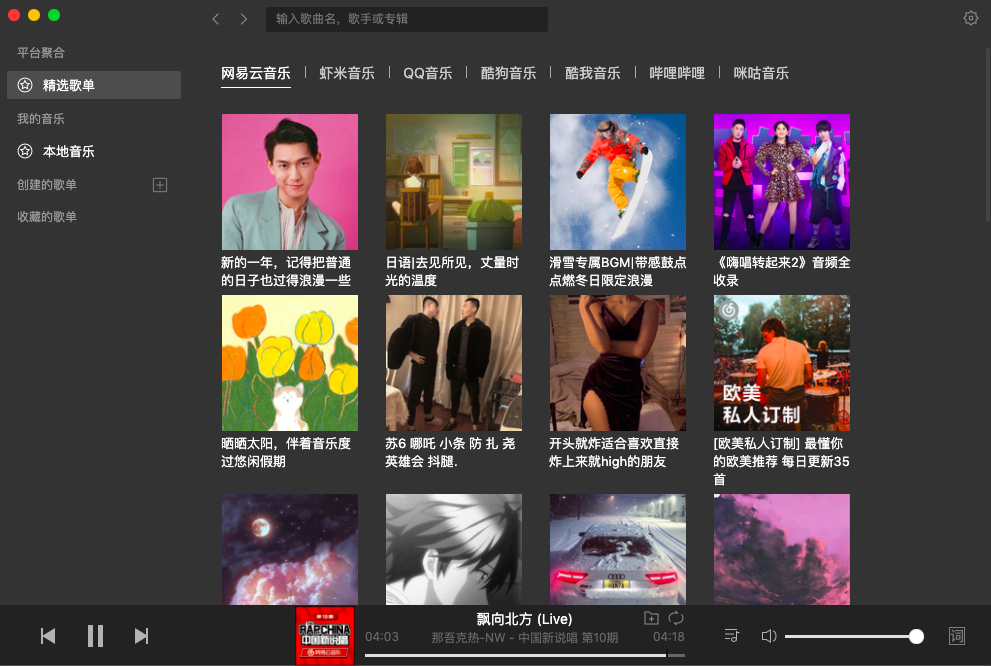Click the 收藏的歌单 section label
The height and width of the screenshot is (666, 991).
click(47, 217)
